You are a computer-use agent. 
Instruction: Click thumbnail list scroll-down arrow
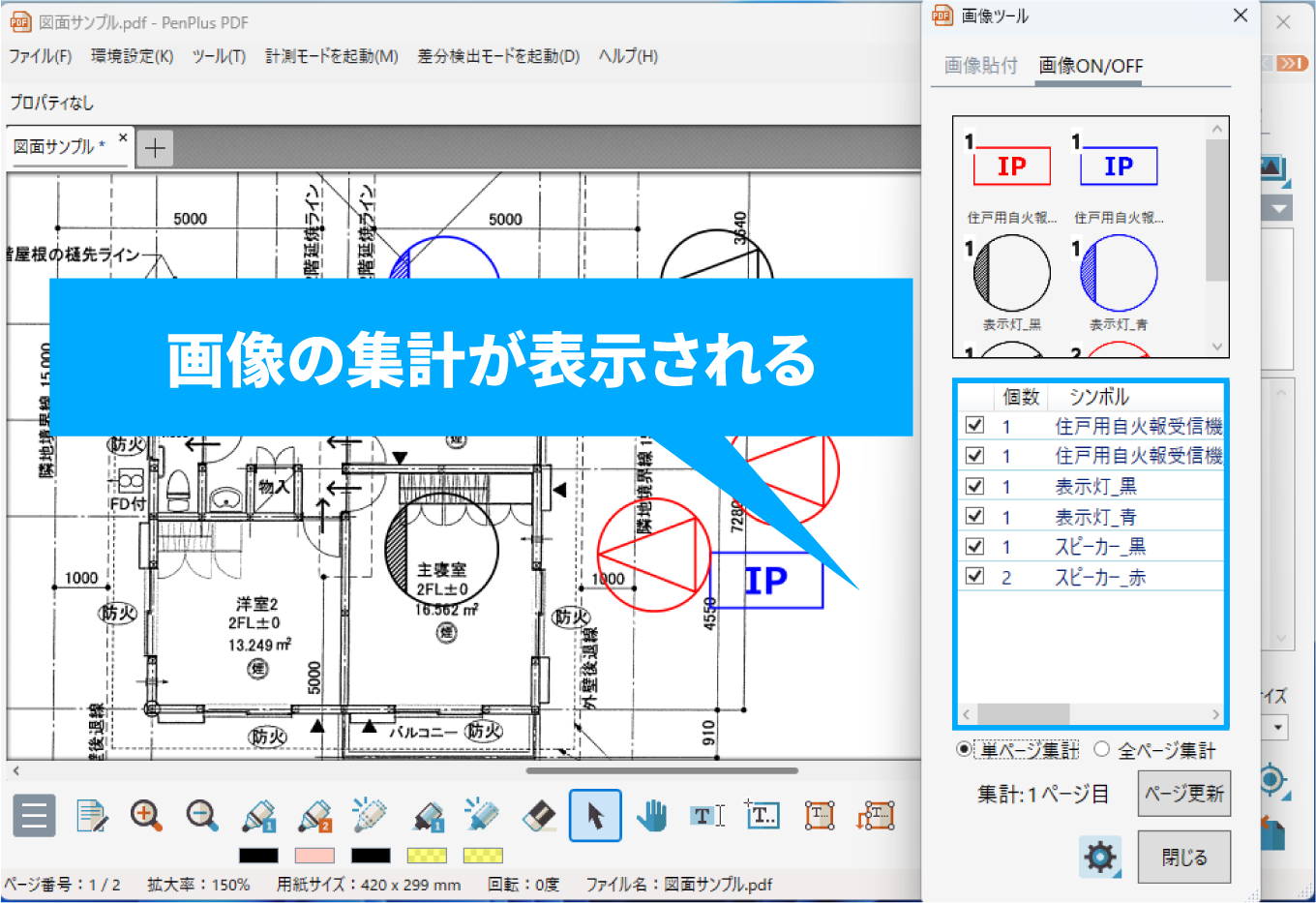(1217, 346)
